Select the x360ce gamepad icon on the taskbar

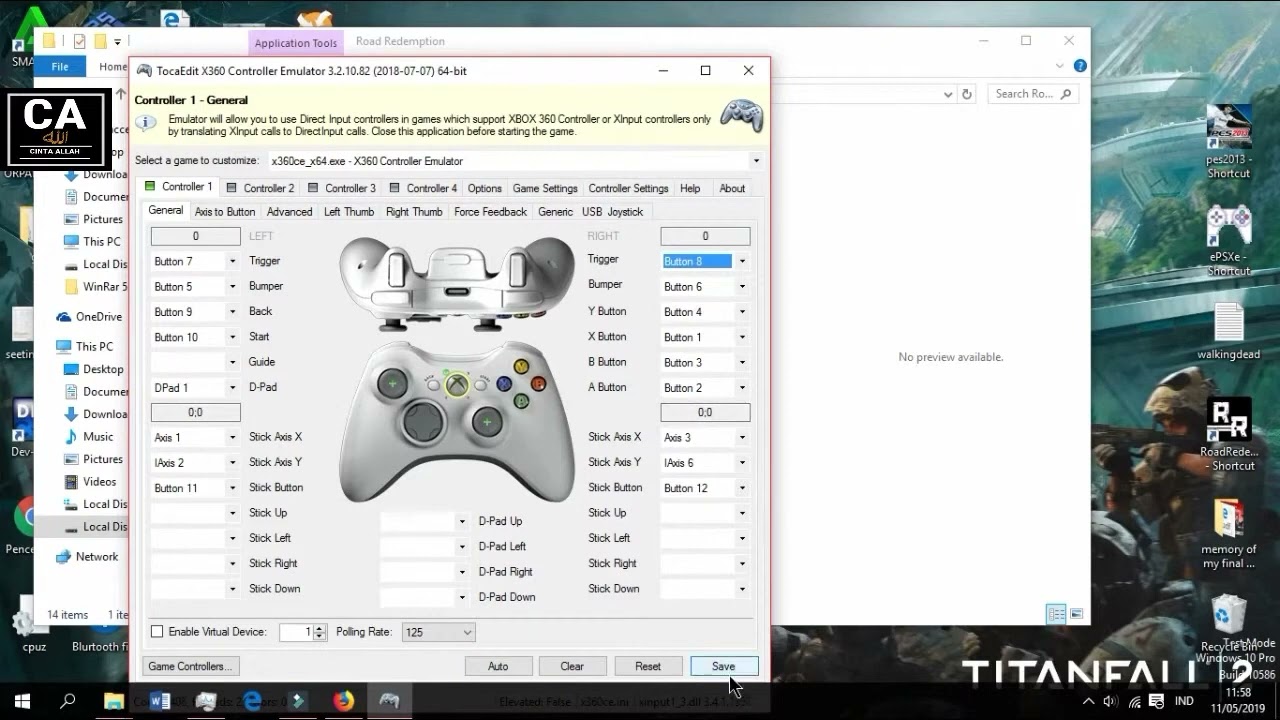click(x=389, y=701)
